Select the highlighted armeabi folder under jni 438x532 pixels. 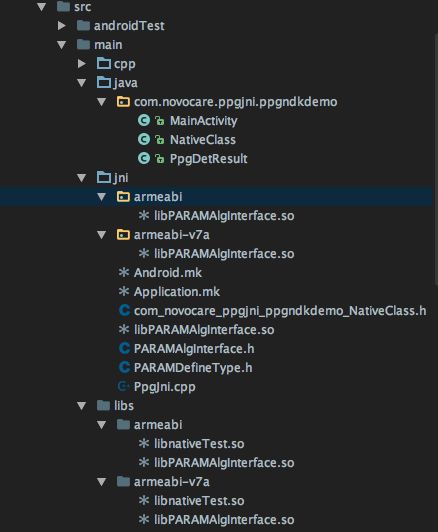coord(216,196)
